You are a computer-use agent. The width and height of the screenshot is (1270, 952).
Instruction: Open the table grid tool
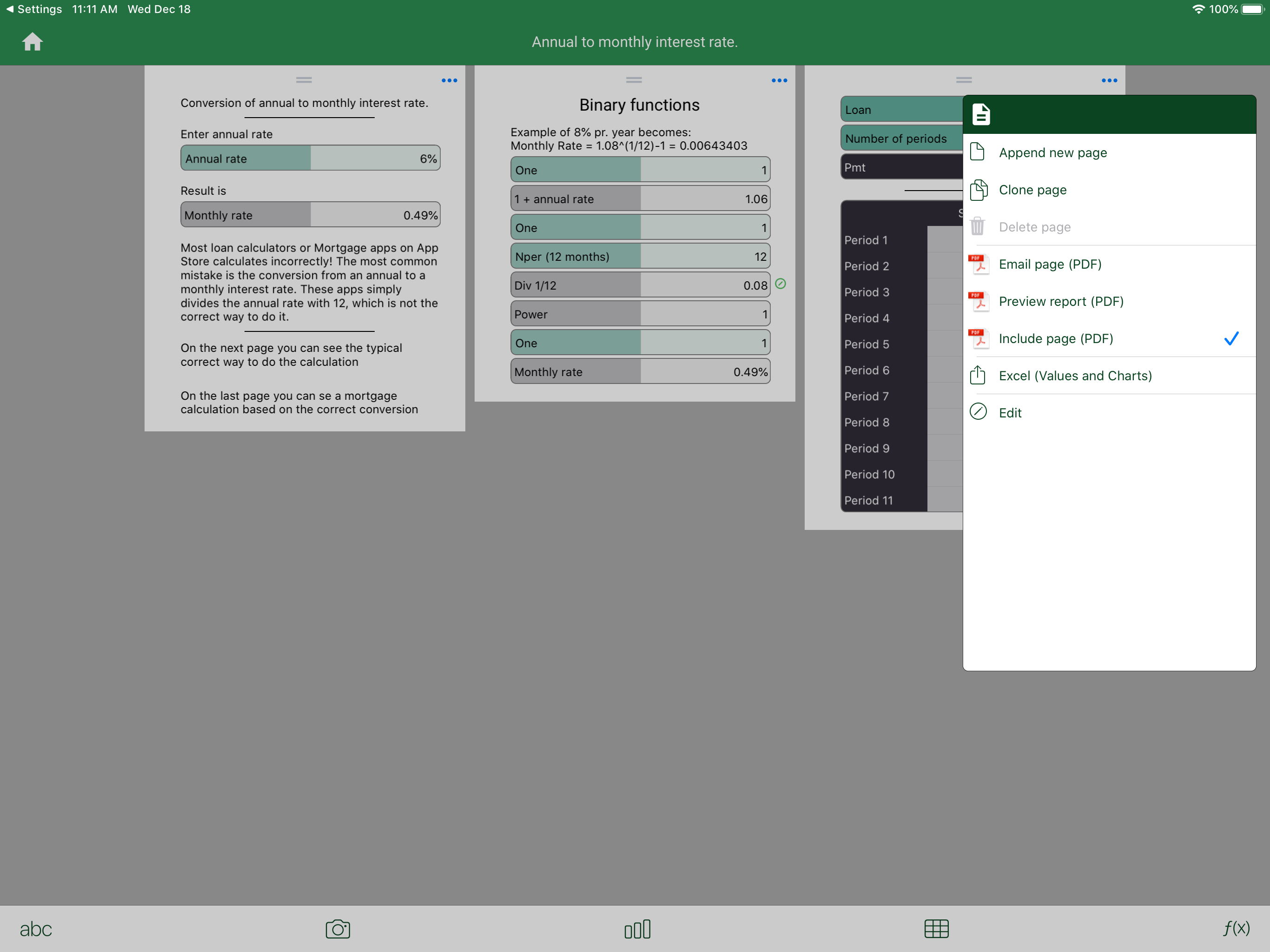(936, 928)
